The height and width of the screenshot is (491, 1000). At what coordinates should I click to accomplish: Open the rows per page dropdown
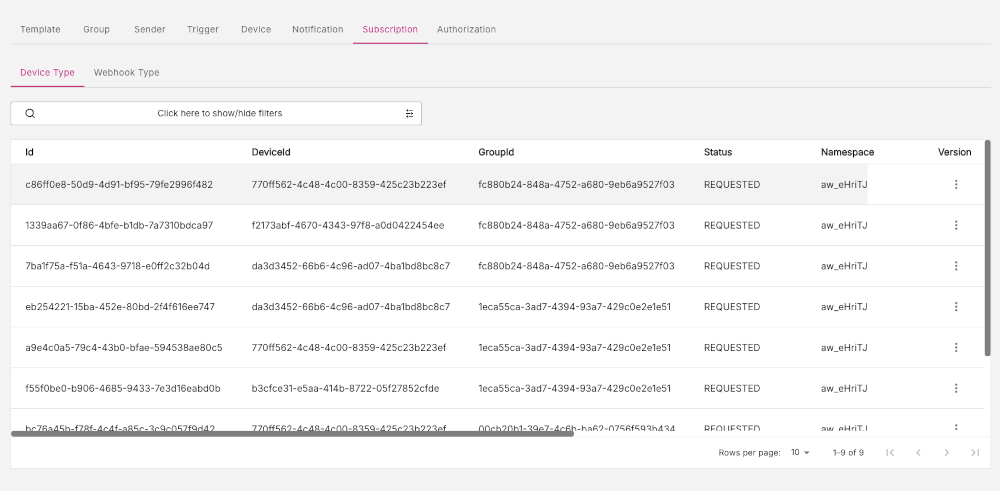tap(800, 453)
